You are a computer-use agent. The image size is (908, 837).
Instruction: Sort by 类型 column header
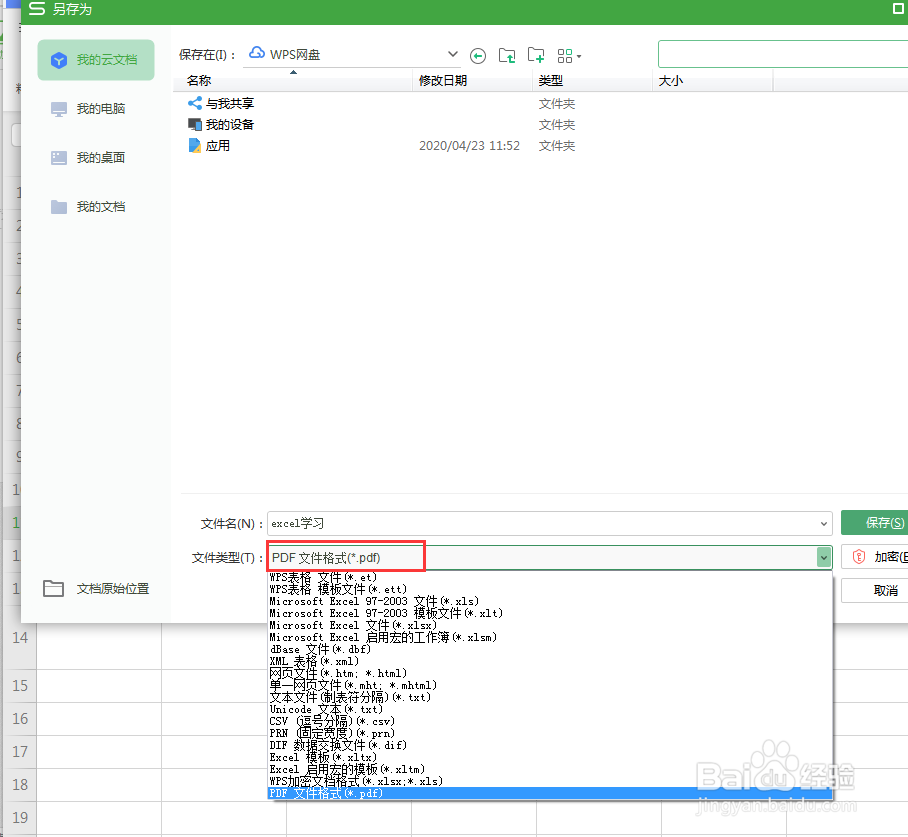pyautogui.click(x=592, y=81)
